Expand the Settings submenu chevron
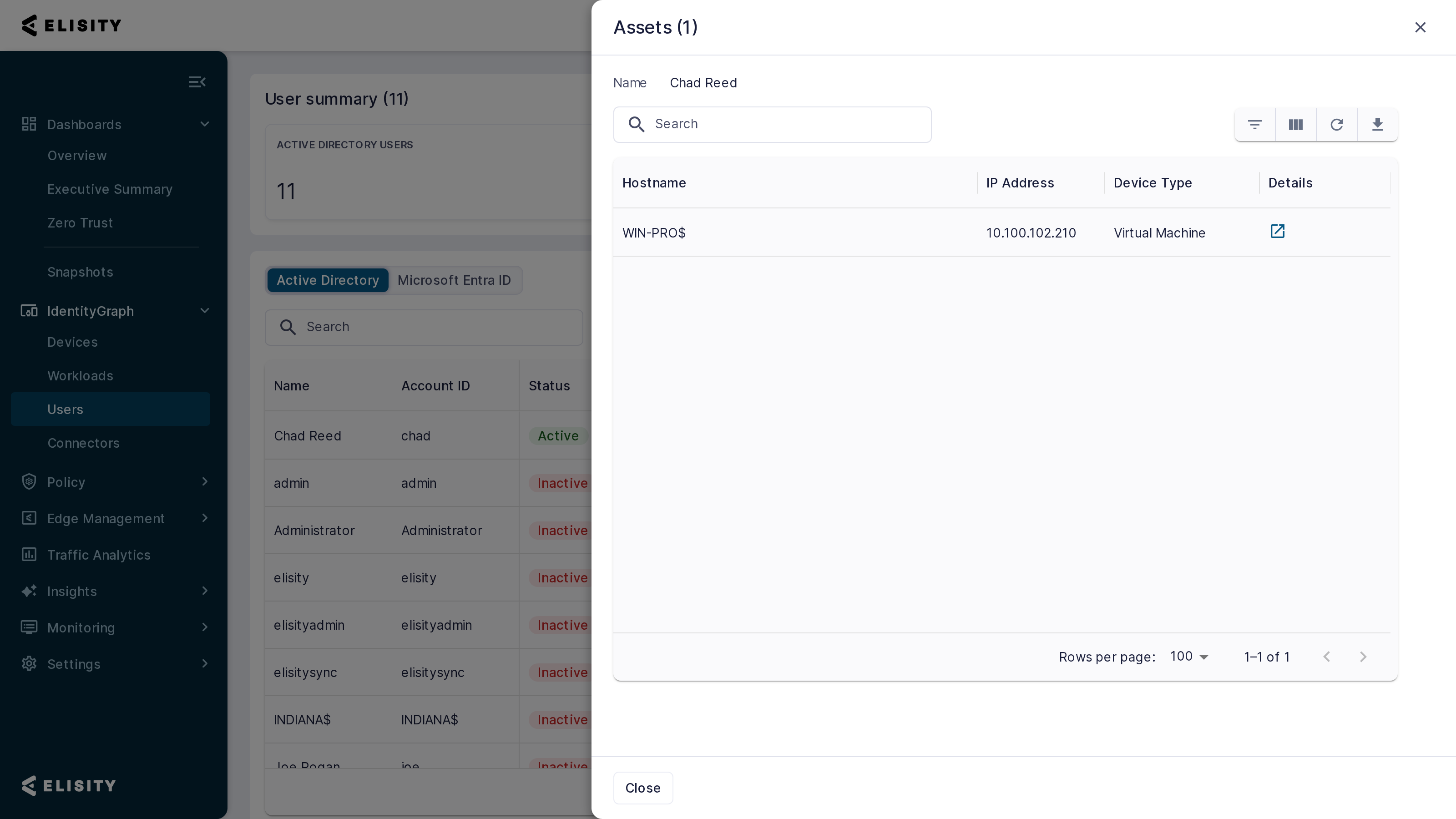1456x819 pixels. [205, 663]
